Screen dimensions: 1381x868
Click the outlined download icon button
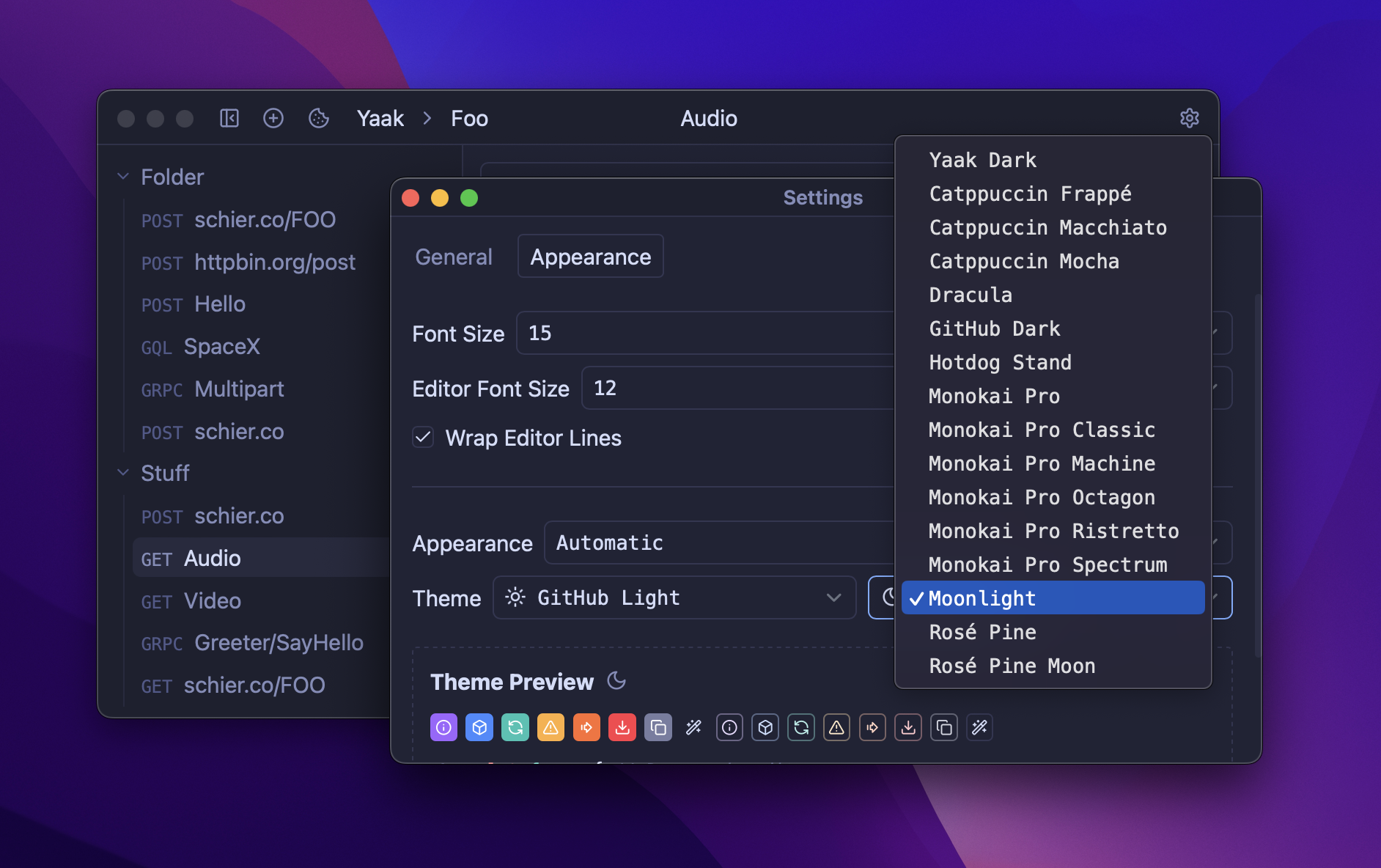tap(908, 727)
